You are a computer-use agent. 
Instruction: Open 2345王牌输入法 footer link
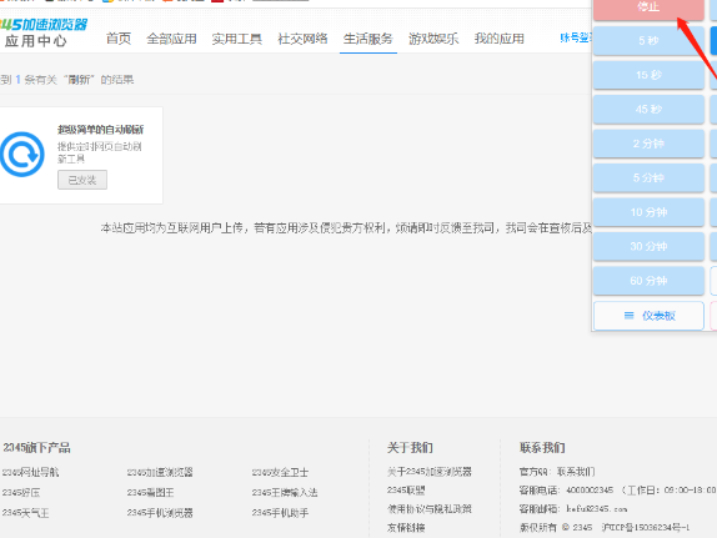[285, 493]
